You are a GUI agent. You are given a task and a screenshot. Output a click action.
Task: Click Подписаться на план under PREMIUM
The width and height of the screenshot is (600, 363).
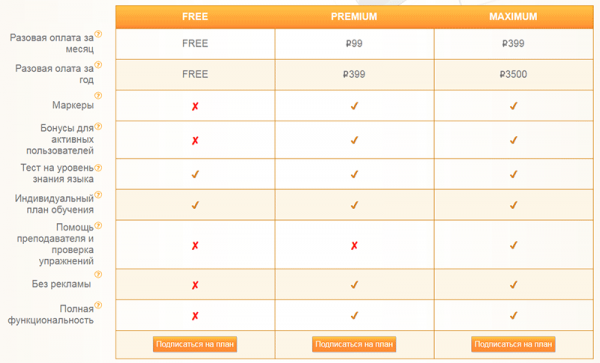(354, 344)
